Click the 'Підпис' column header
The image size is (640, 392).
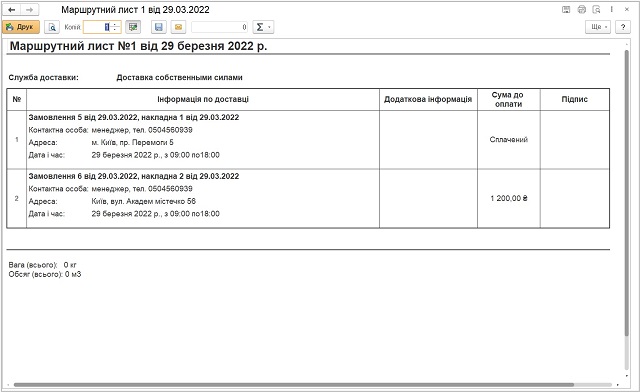pyautogui.click(x=575, y=99)
